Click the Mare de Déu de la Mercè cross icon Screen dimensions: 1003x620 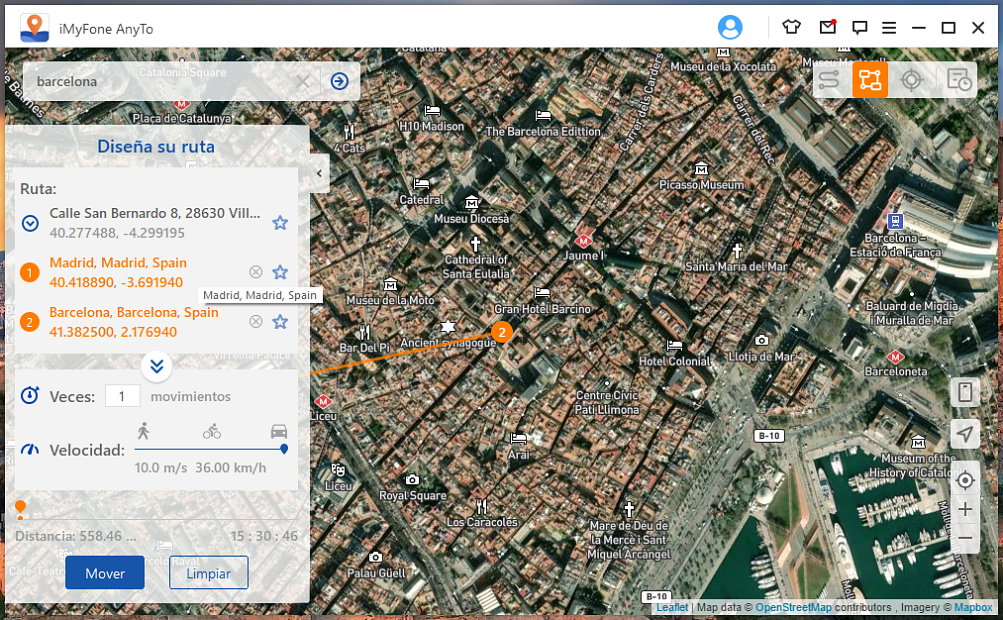(629, 509)
